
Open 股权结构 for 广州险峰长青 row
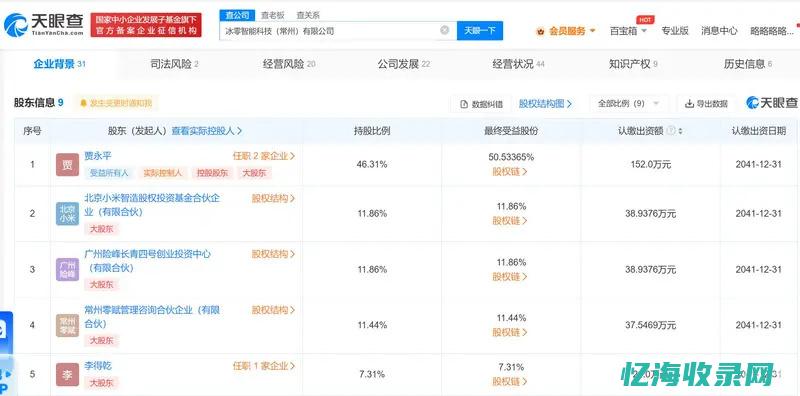pyautogui.click(x=273, y=254)
